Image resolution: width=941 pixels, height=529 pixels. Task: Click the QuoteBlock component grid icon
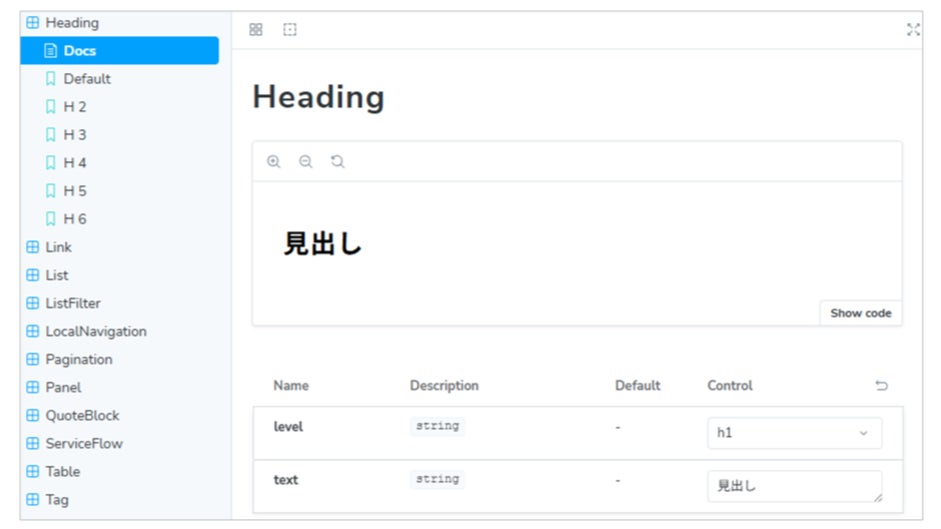[x=33, y=416]
